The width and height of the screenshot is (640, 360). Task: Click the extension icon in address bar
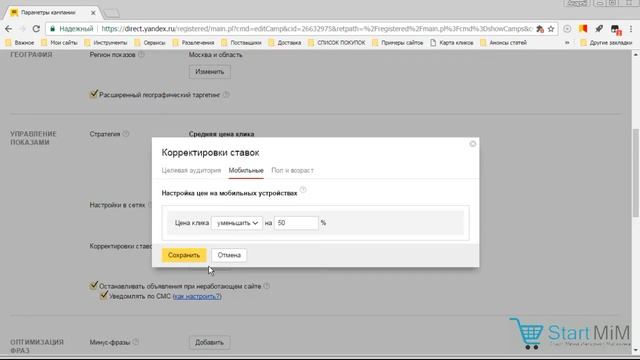tap(540, 29)
